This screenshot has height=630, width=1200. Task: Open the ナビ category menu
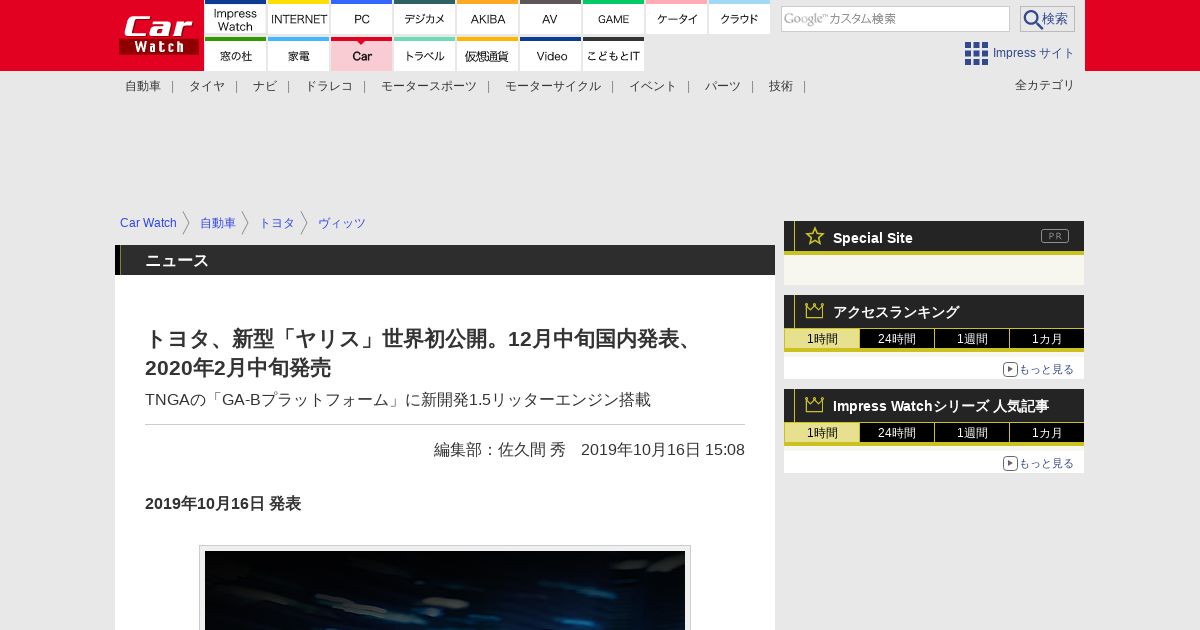pyautogui.click(x=265, y=86)
